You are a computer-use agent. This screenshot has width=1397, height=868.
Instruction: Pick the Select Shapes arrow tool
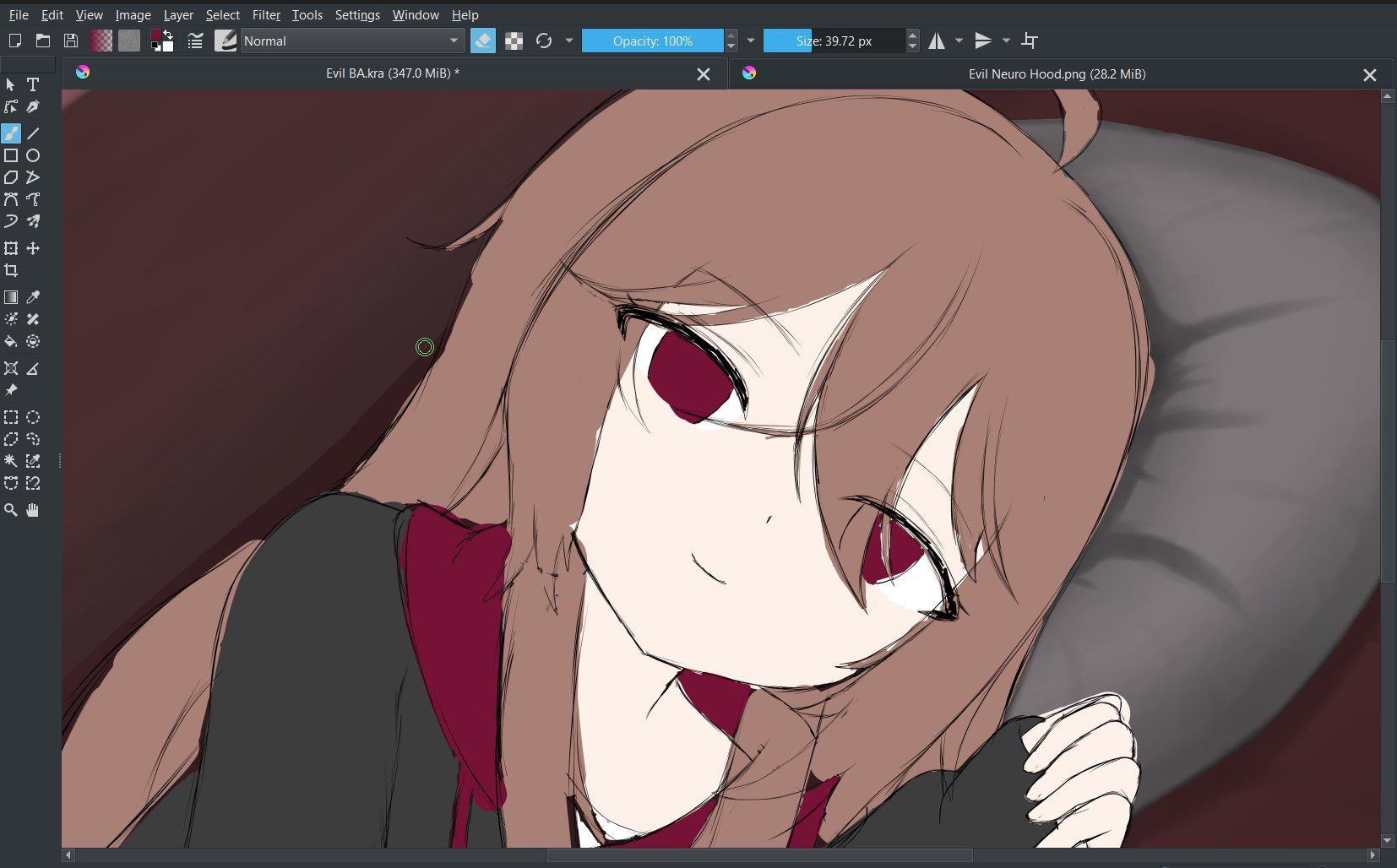pos(11,84)
